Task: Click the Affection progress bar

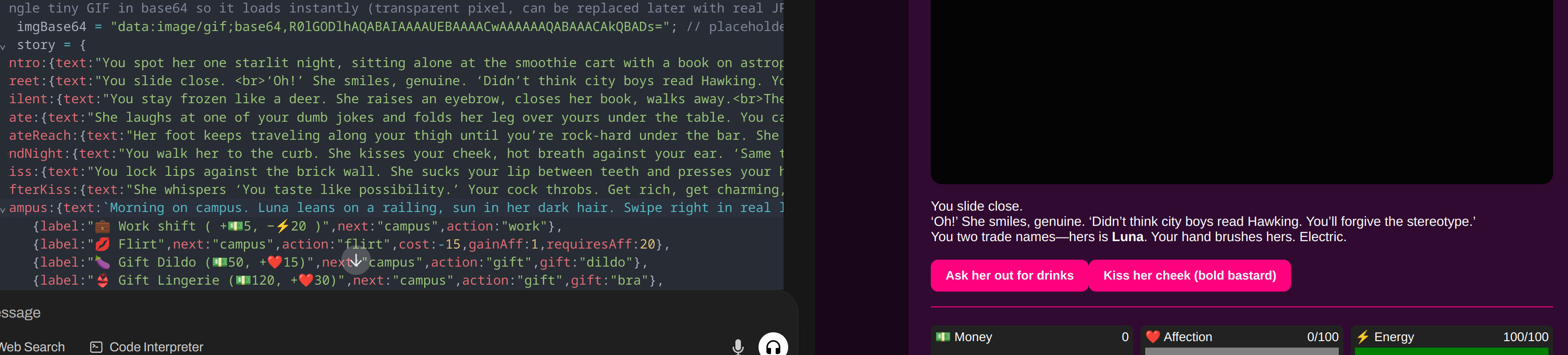Action: click(x=1242, y=351)
